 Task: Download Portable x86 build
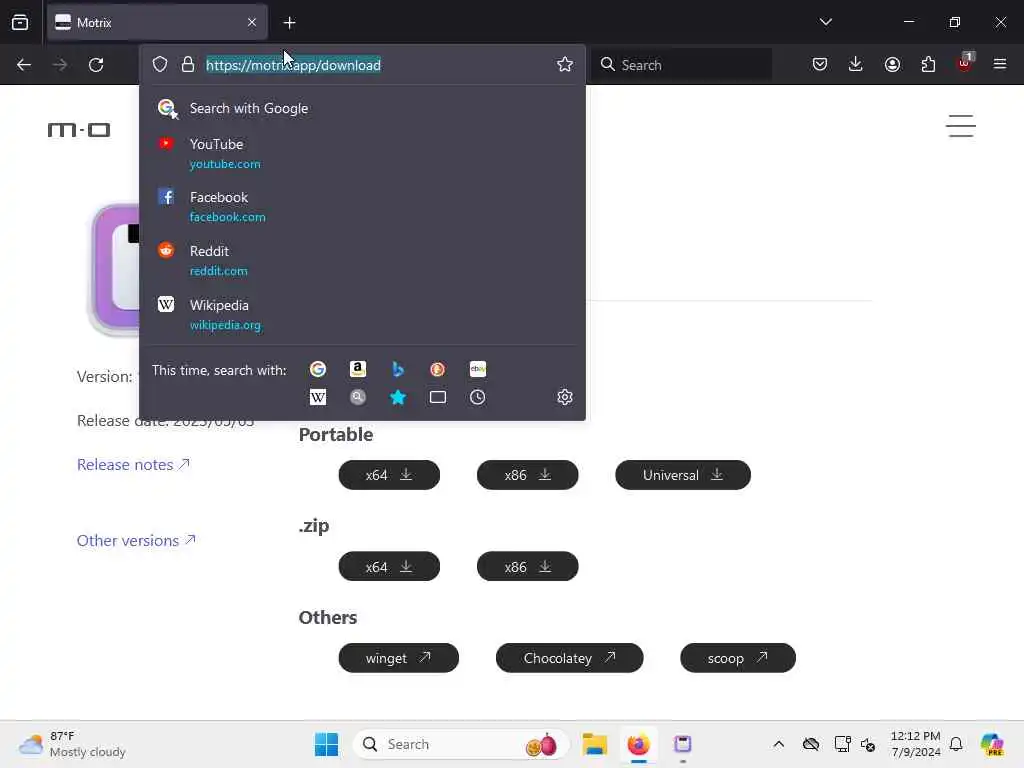click(528, 475)
